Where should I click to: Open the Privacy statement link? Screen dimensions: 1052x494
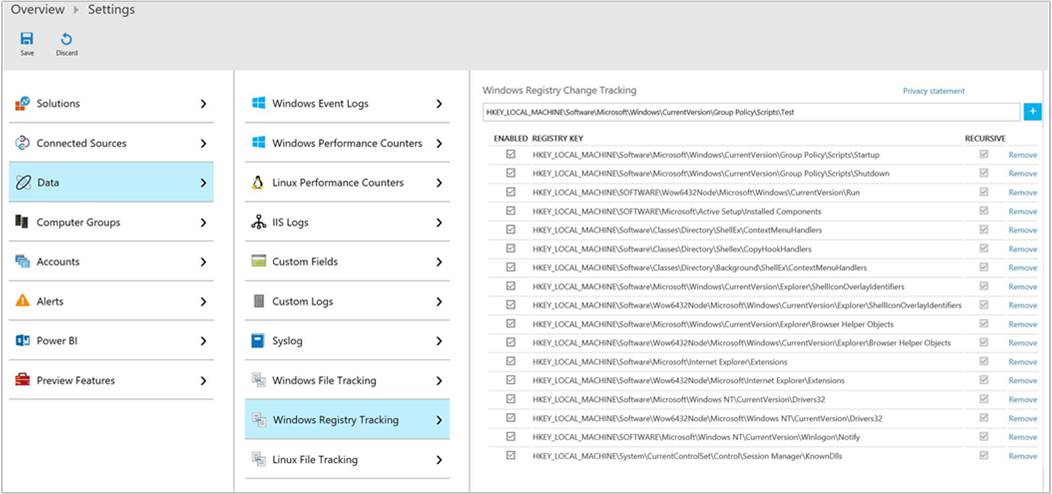tap(933, 91)
